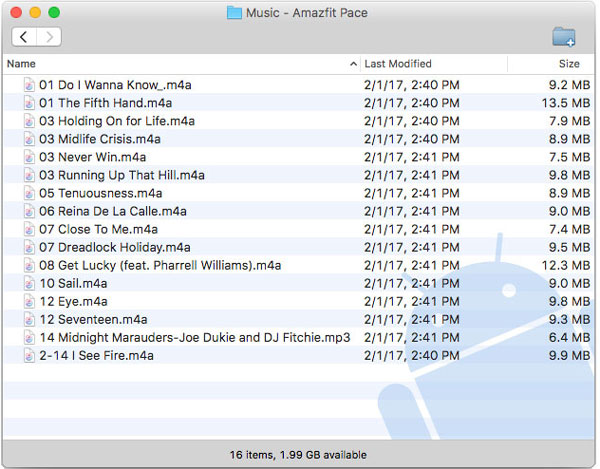600x469 pixels.
Task: Click the file icon for 10 Sail.m4a
Action: click(29, 283)
